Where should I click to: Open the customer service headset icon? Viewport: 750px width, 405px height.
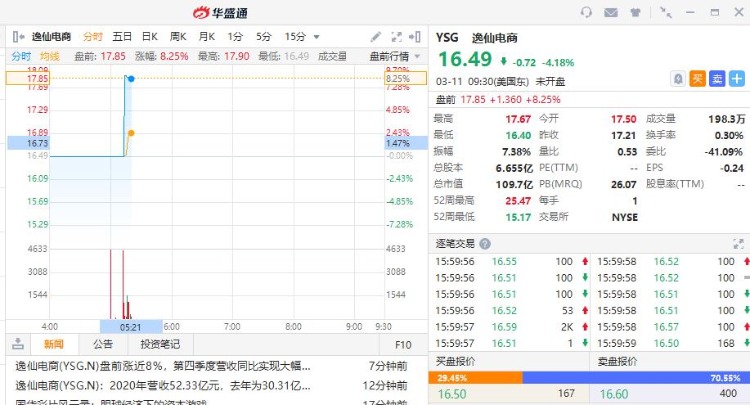[586, 12]
